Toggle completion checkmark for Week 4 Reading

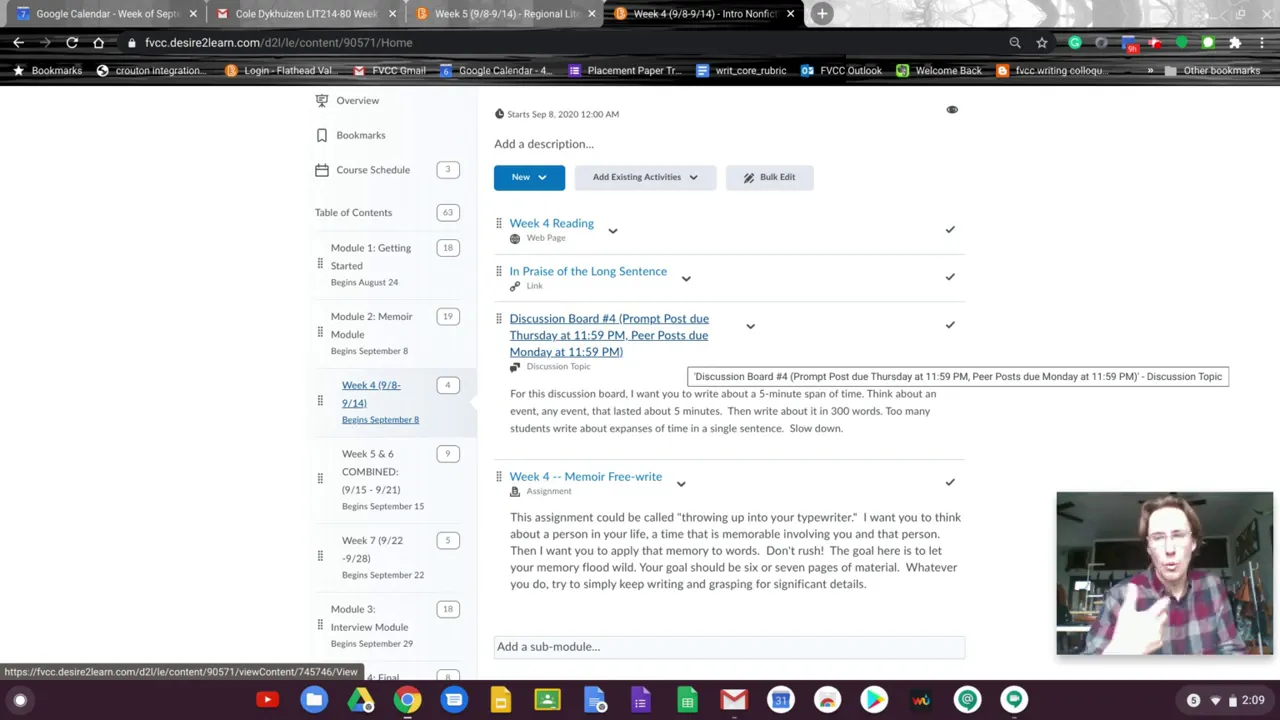coord(950,229)
